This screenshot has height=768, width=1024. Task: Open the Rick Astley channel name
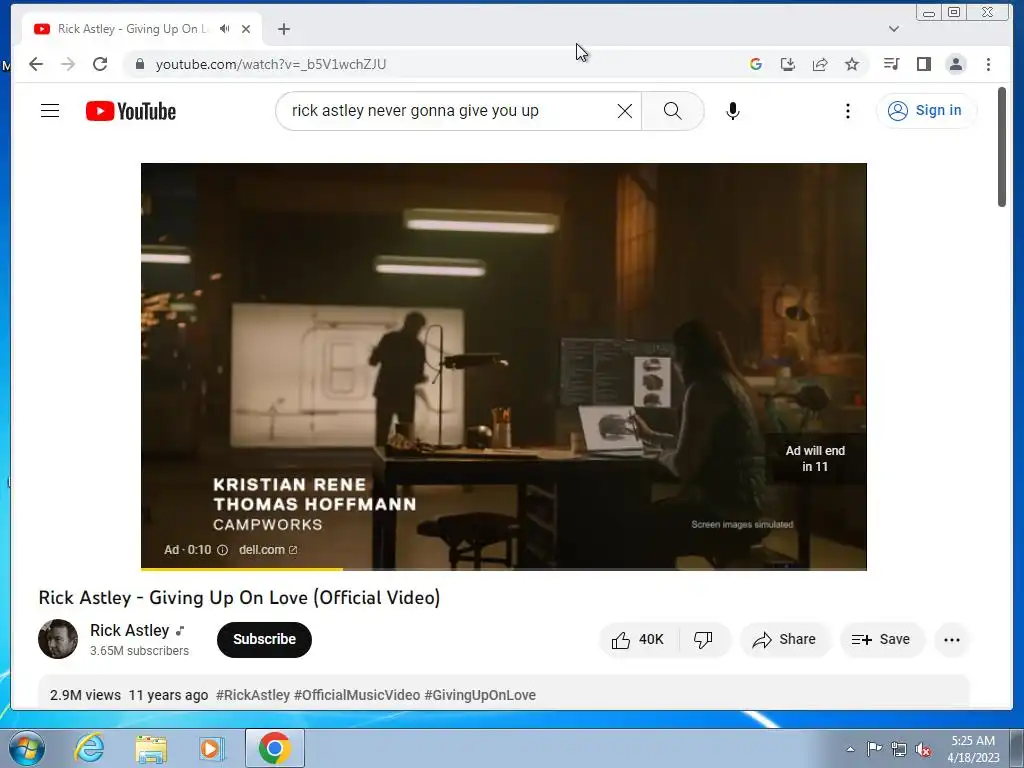(x=130, y=630)
